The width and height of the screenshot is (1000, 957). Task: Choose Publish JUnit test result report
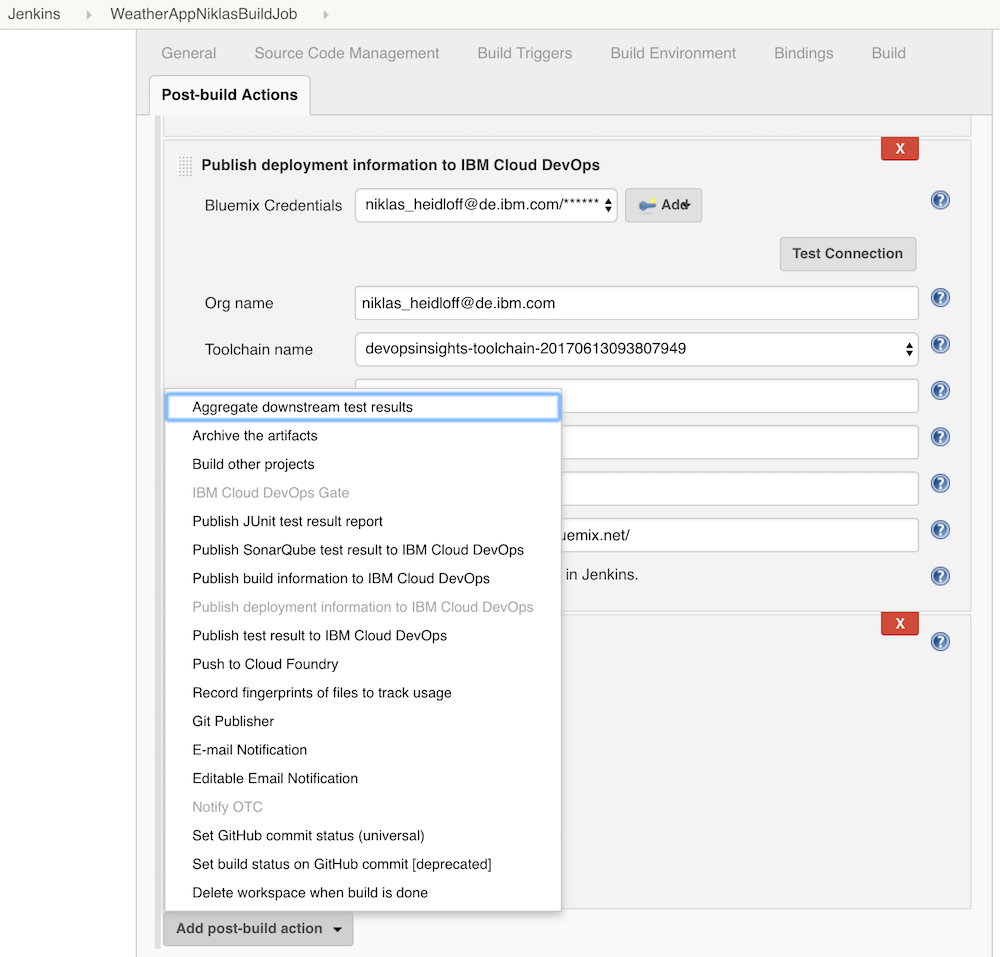[x=288, y=521]
